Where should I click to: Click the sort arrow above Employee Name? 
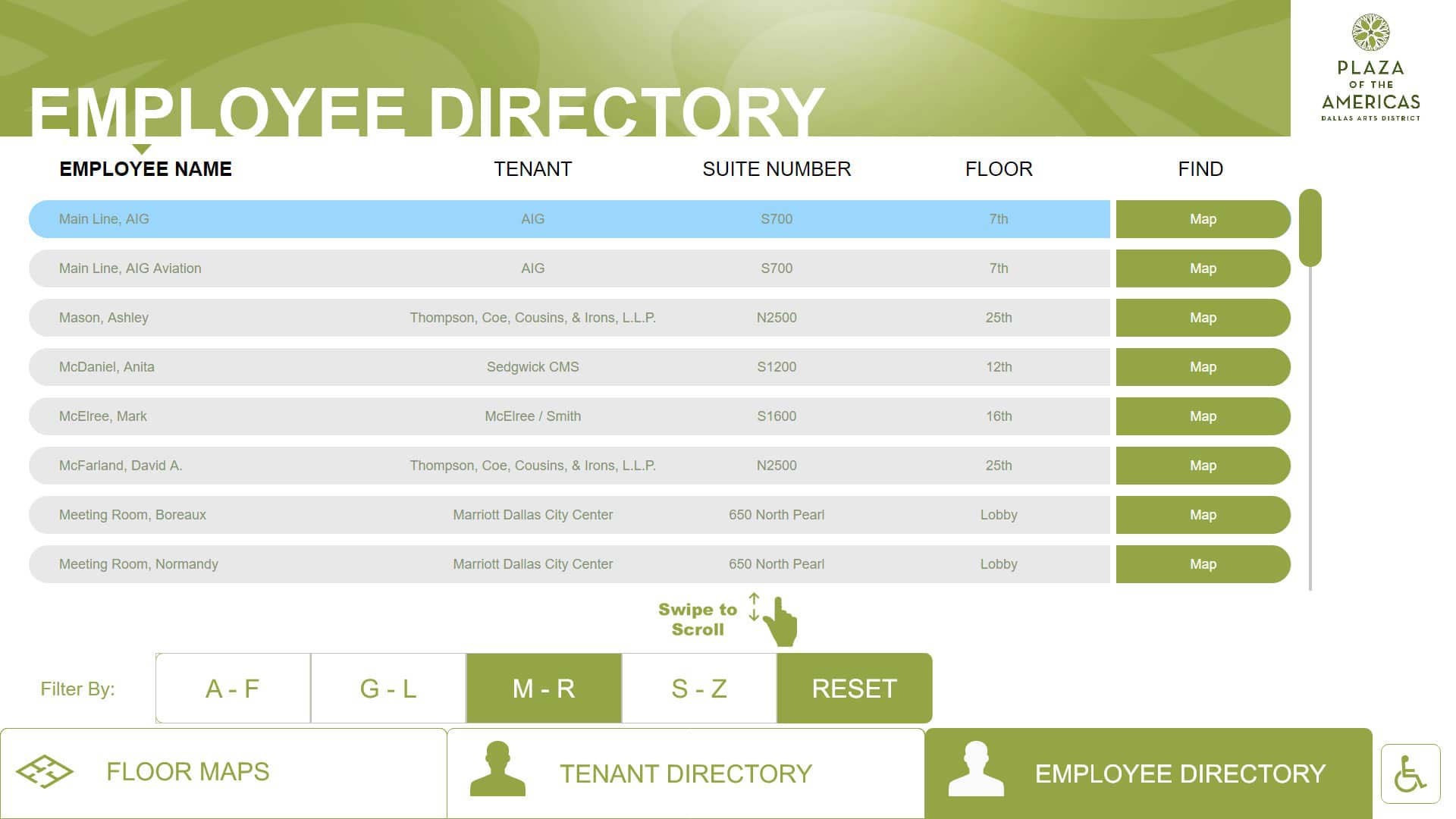(141, 149)
